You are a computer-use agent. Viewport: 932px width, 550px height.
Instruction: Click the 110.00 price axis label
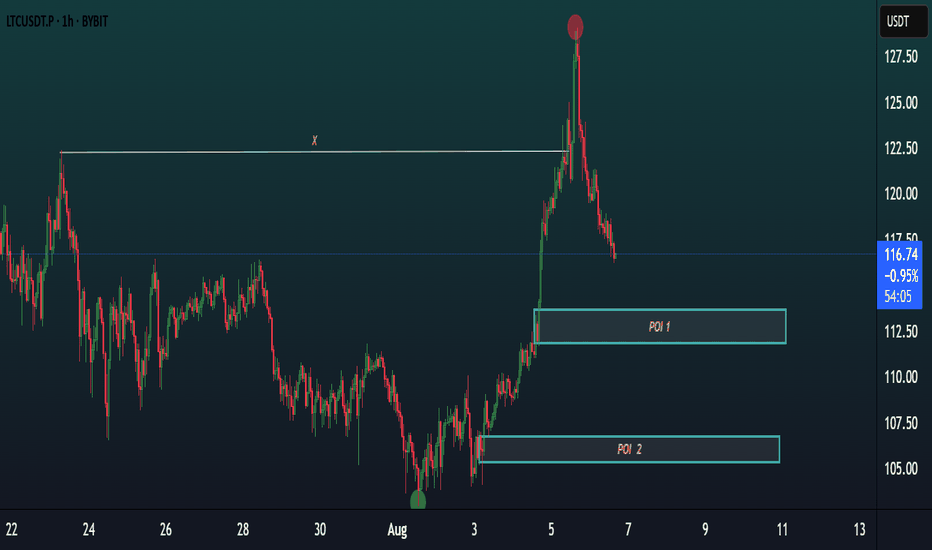(900, 377)
